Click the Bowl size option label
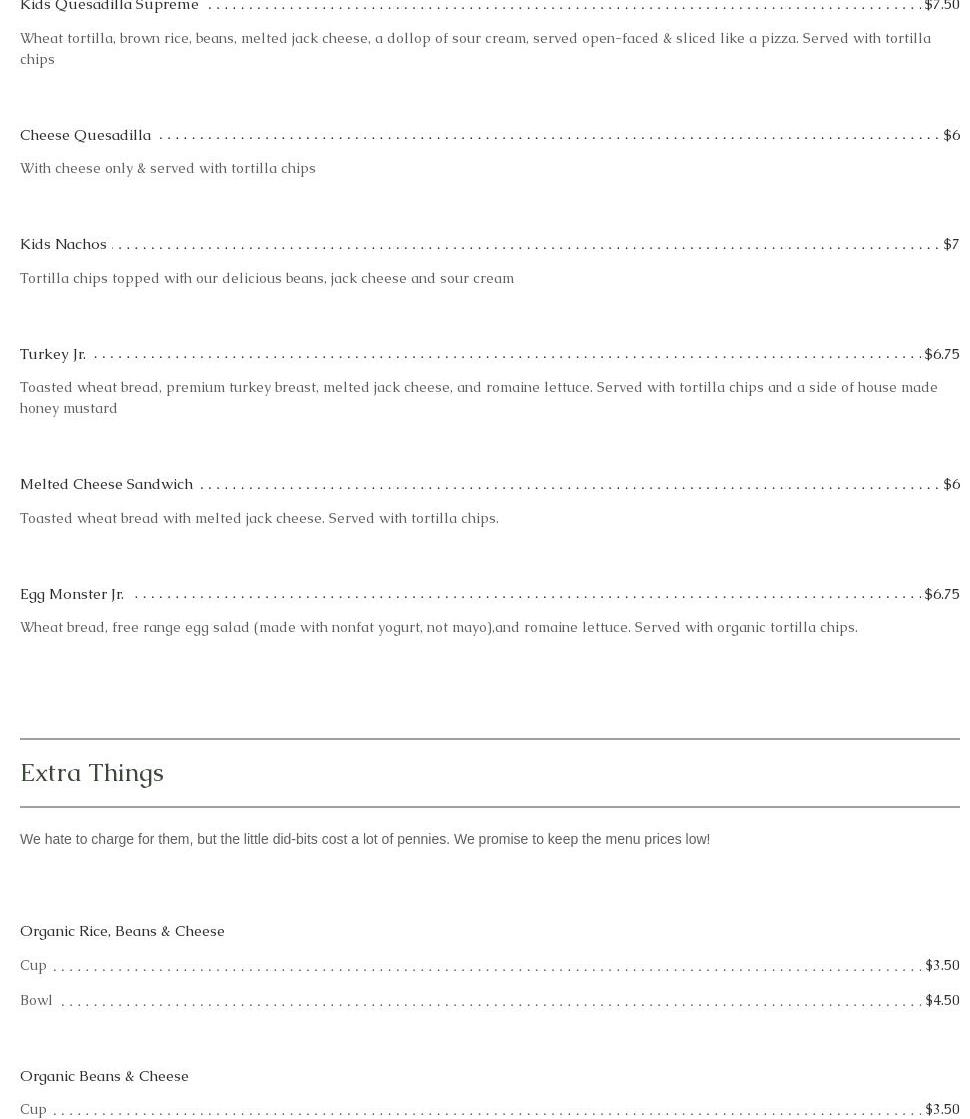Image resolution: width=970 pixels, height=1119 pixels. [36, 1000]
